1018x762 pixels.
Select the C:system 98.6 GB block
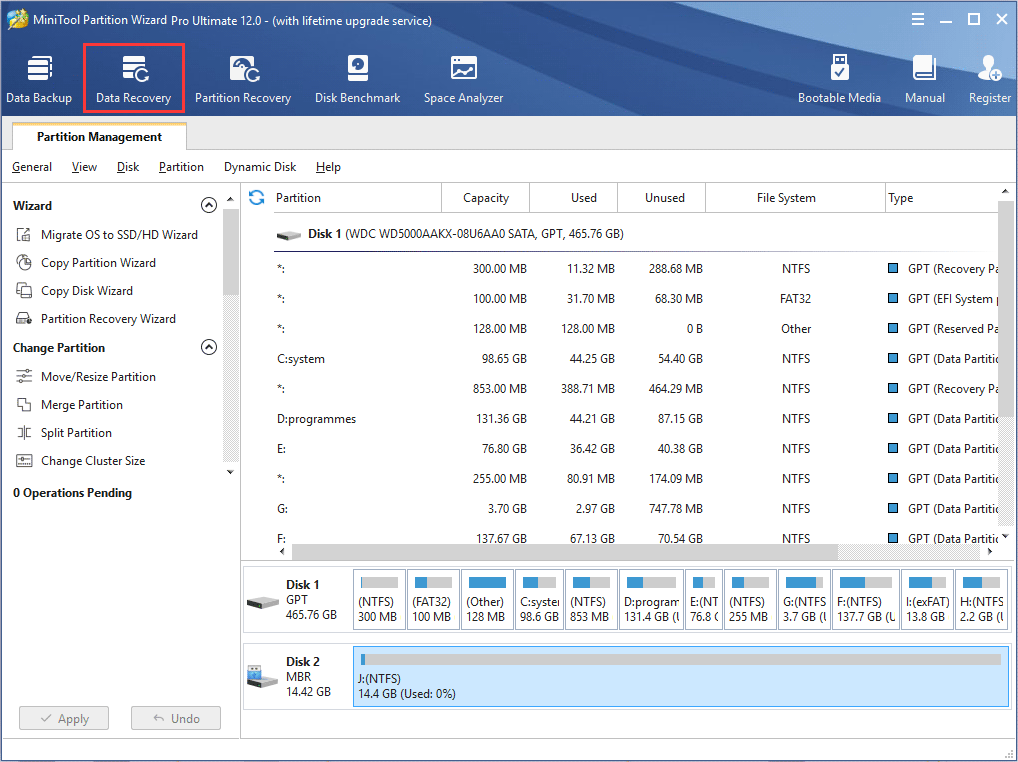pyautogui.click(x=540, y=600)
